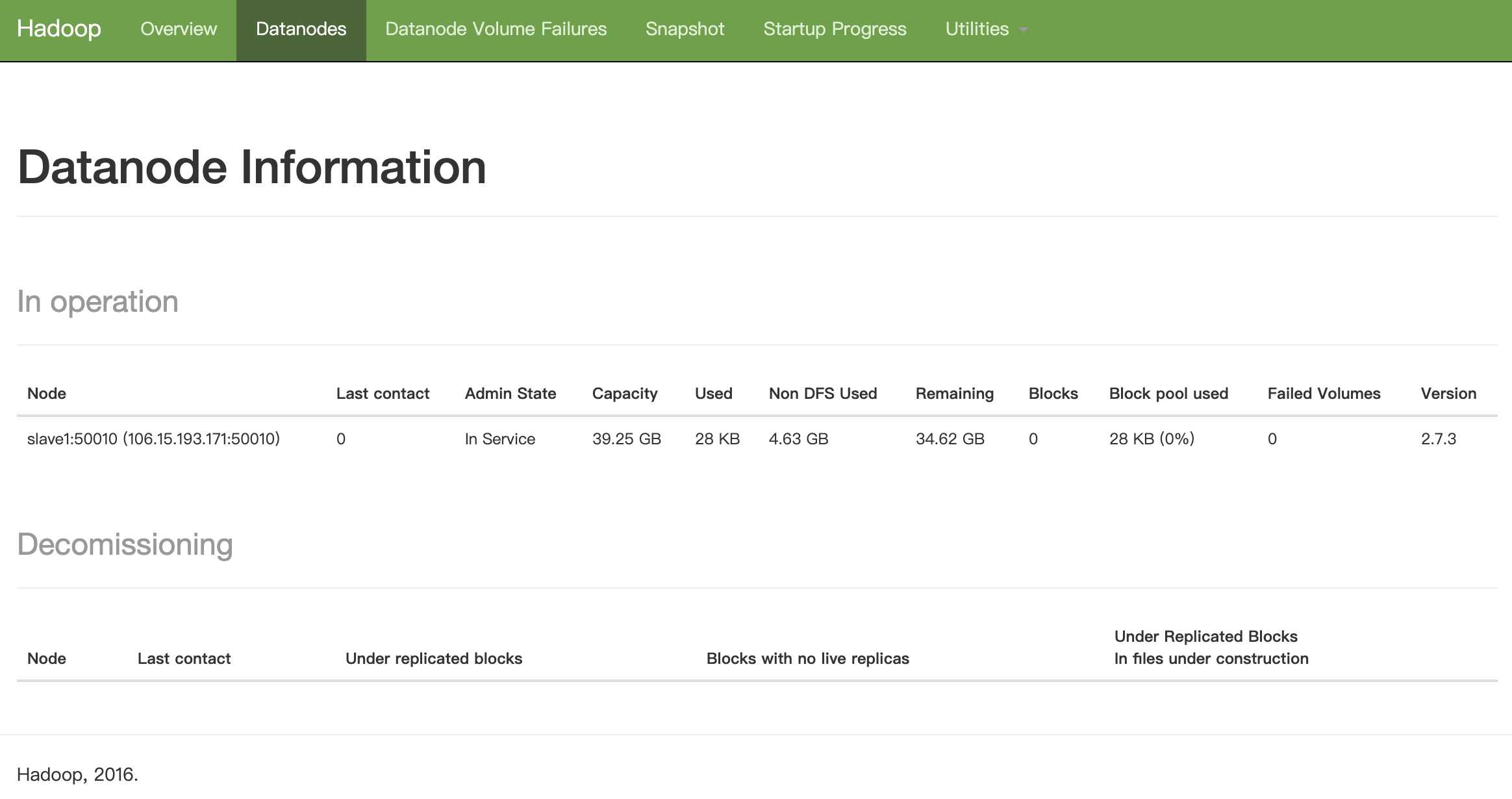The height and width of the screenshot is (799, 1512).
Task: Open Startup Progress page
Action: pyautogui.click(x=835, y=29)
